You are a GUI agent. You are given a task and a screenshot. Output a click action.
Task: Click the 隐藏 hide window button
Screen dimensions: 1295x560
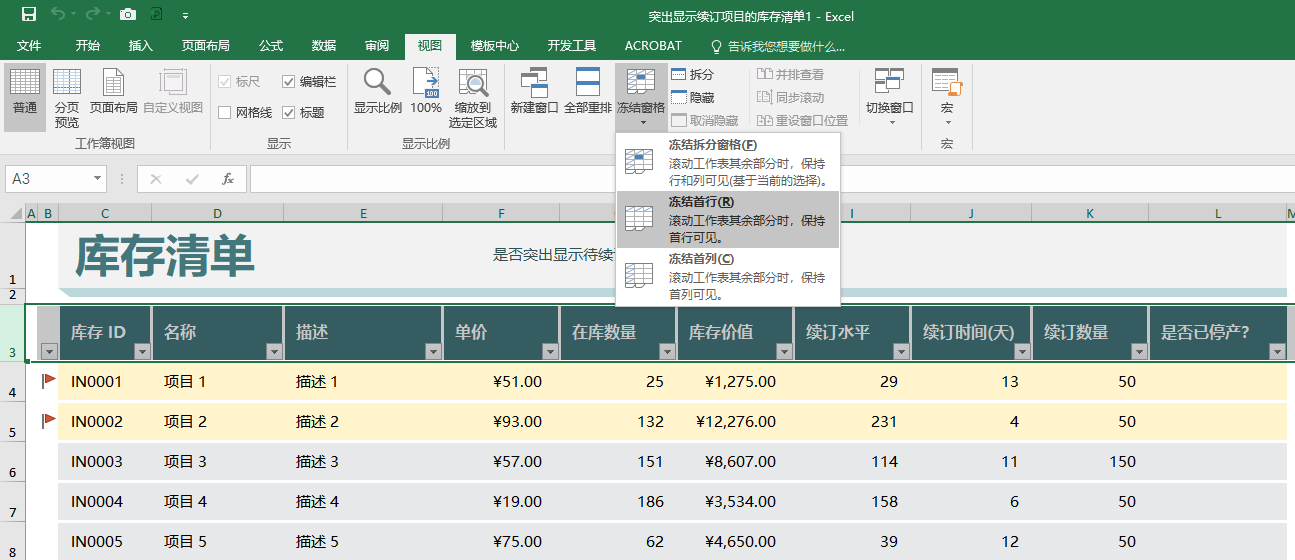(692, 98)
